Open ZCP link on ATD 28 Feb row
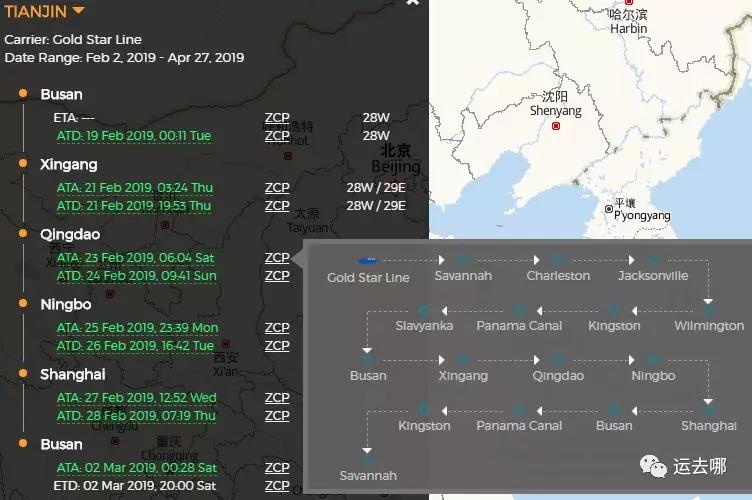752x500 pixels. pos(277,416)
